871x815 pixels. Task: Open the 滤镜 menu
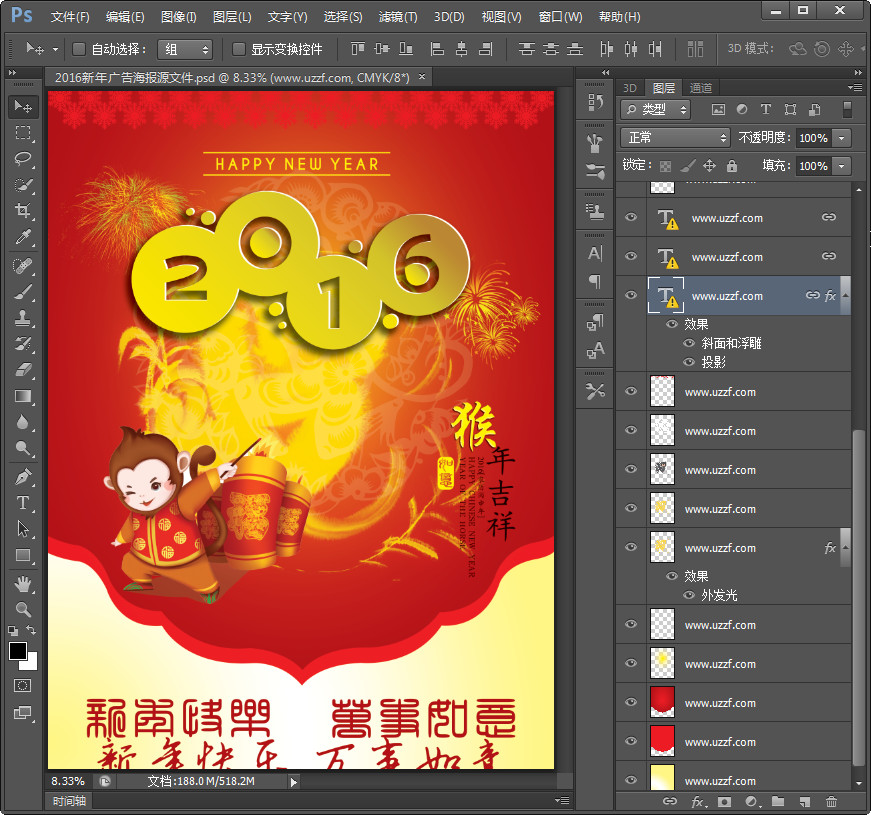pyautogui.click(x=396, y=16)
